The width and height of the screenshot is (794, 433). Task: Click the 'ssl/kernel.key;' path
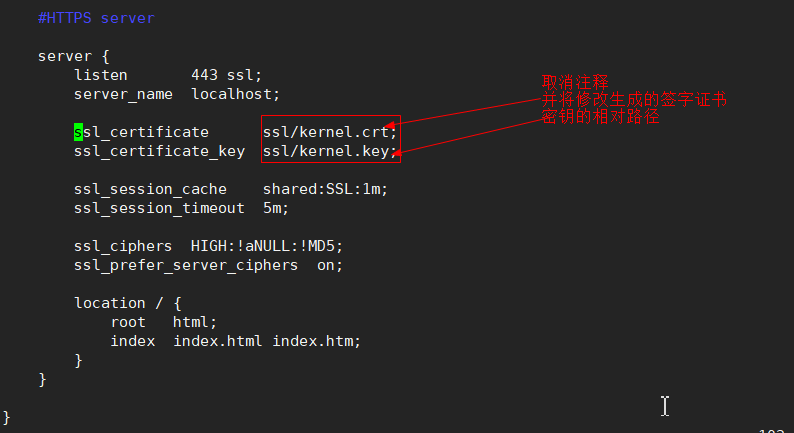pyautogui.click(x=330, y=151)
